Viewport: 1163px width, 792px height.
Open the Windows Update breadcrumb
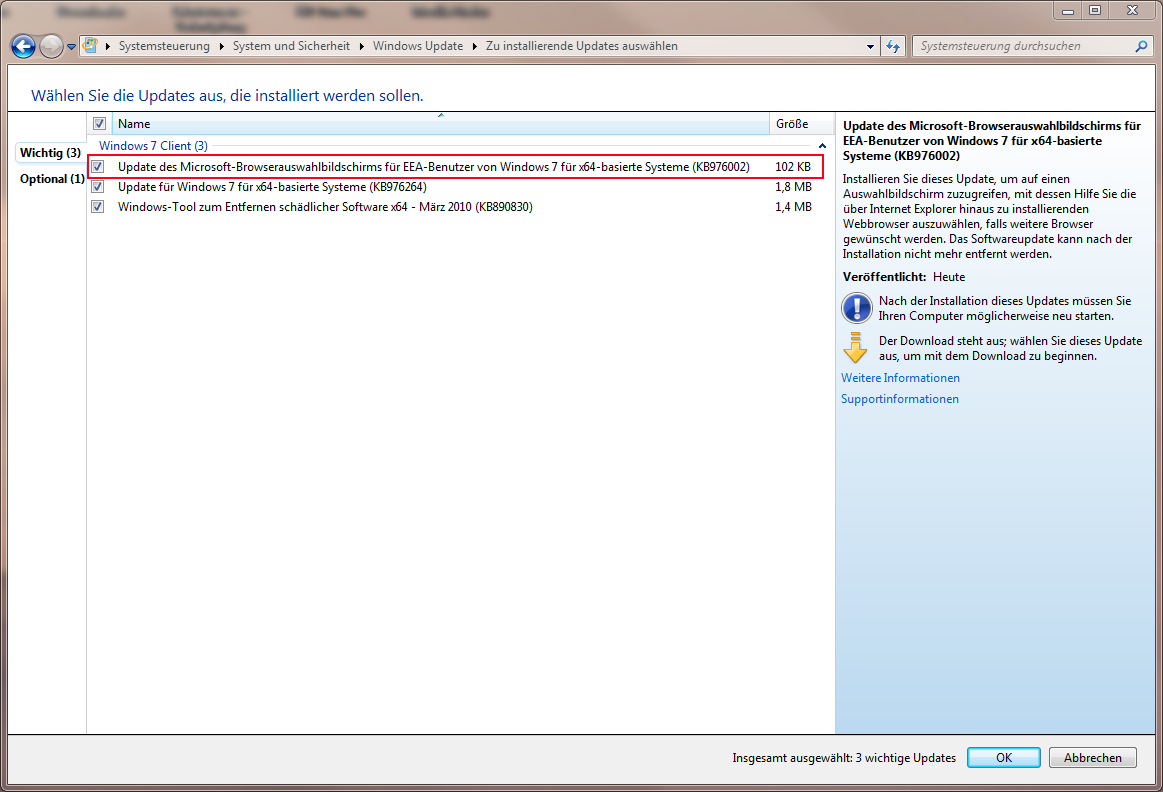(x=418, y=46)
